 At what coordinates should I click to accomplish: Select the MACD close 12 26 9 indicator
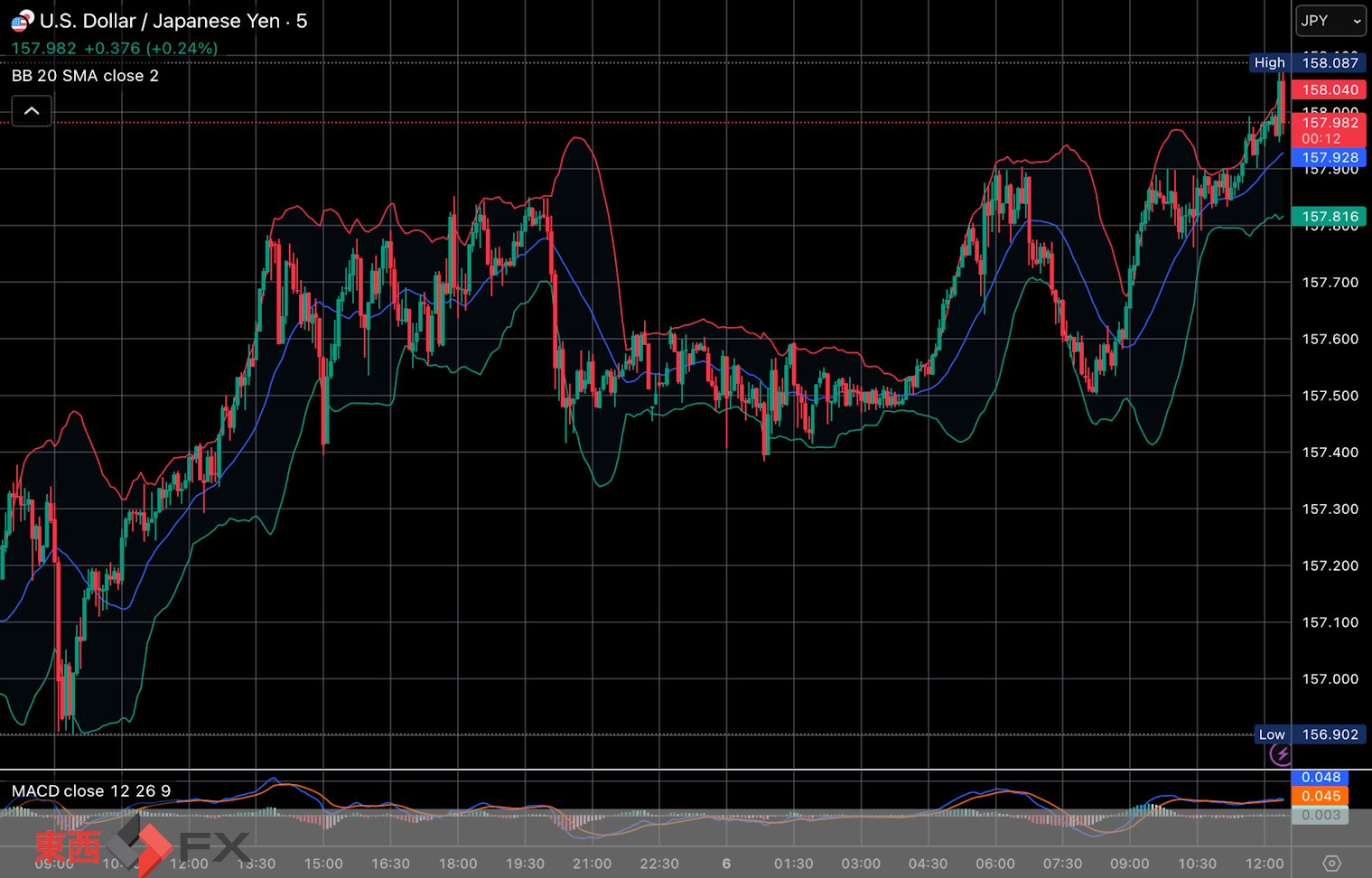(x=91, y=791)
